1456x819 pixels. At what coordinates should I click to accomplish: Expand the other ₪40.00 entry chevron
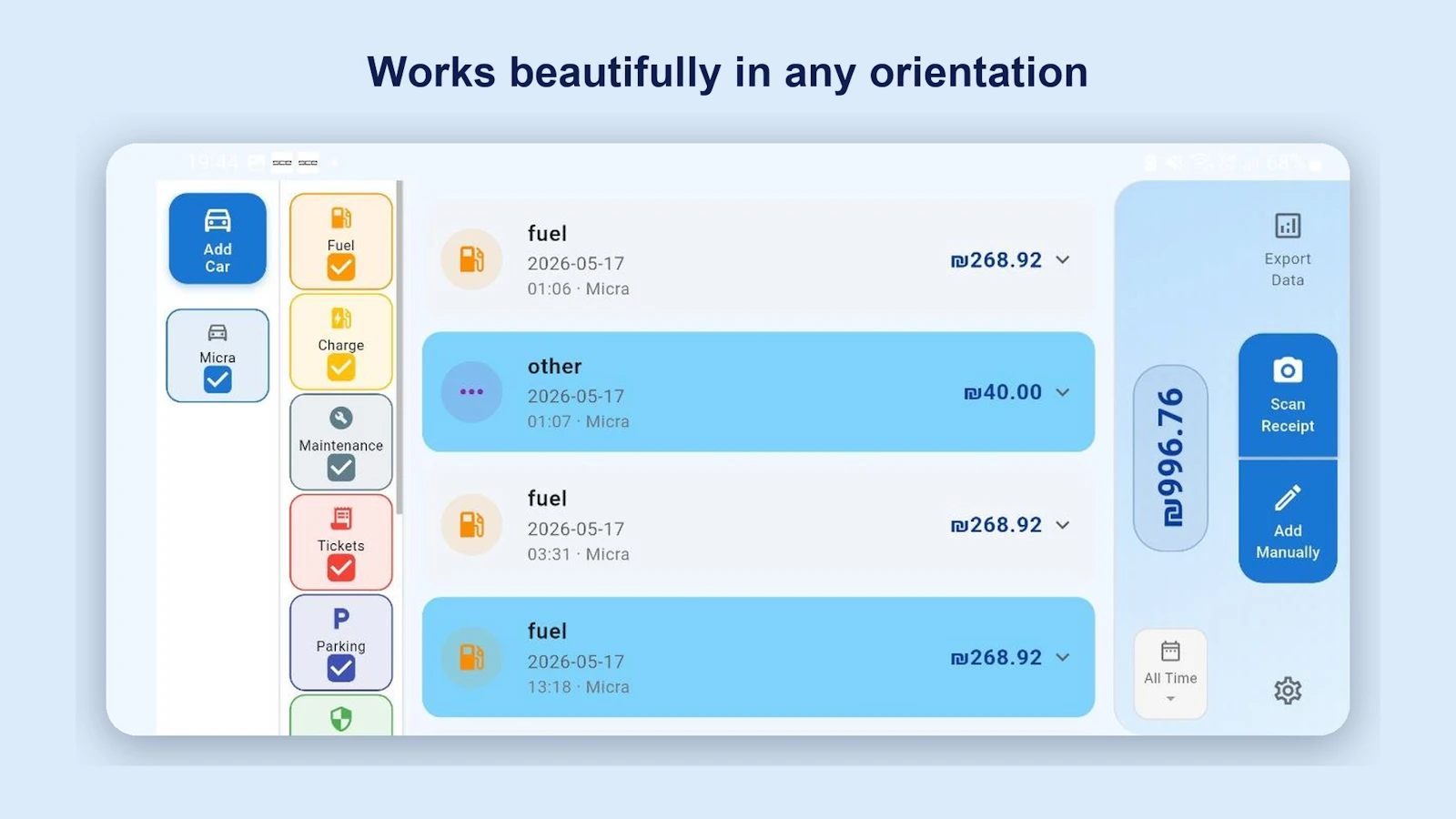(1063, 392)
